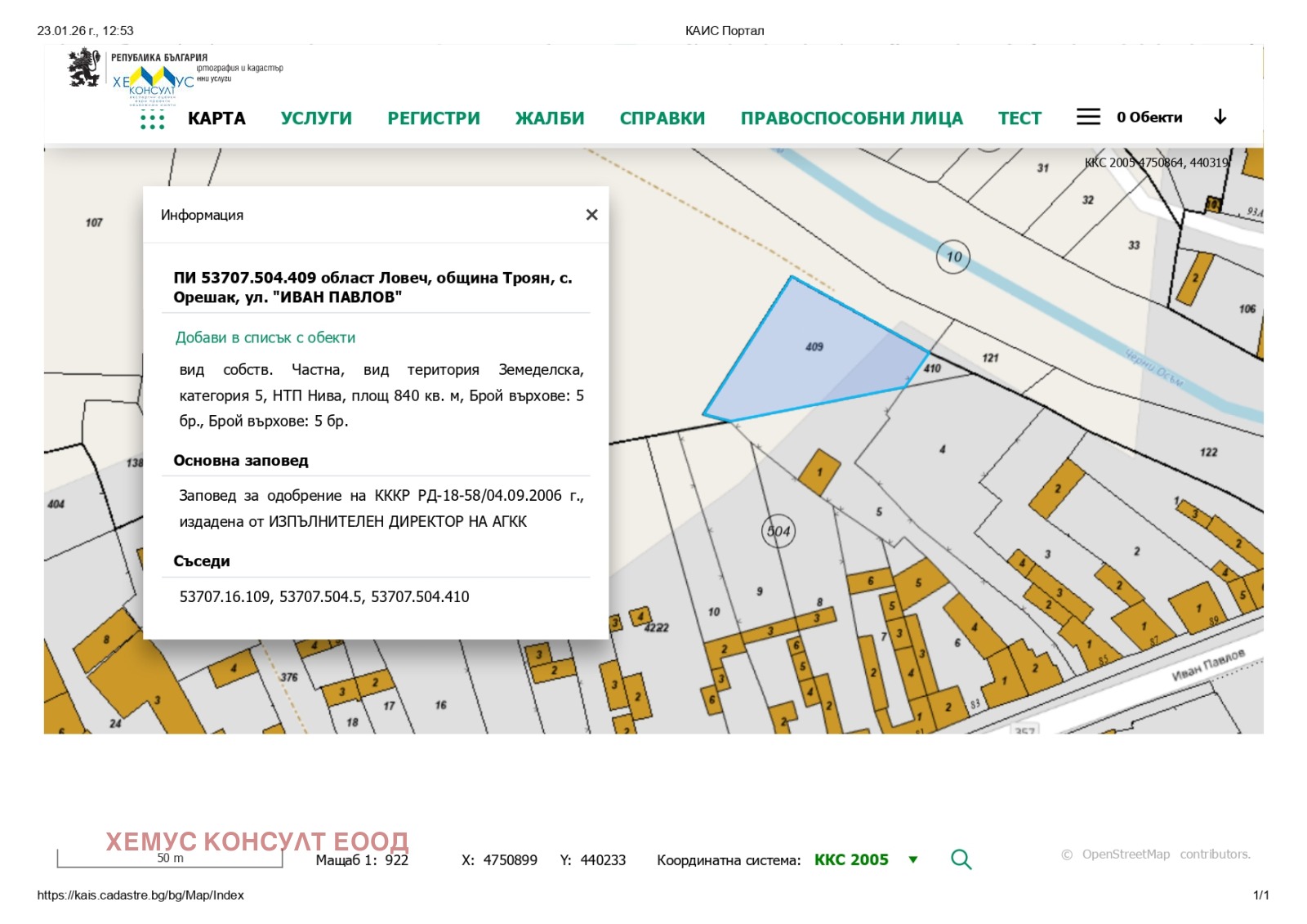Select ПРАВОСПОСОБНИ ЛИЦА in the navigation

click(x=851, y=118)
